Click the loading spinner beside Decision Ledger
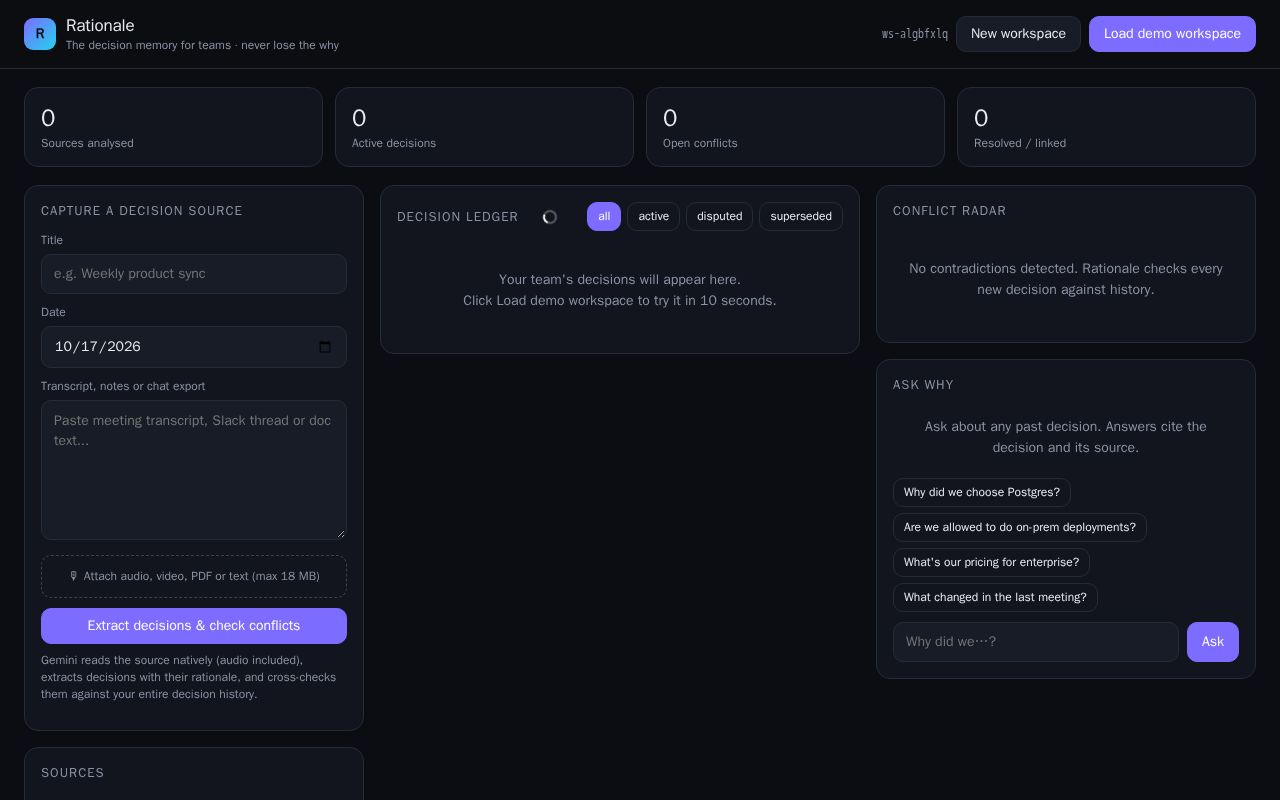This screenshot has width=1280, height=800. pyautogui.click(x=549, y=217)
